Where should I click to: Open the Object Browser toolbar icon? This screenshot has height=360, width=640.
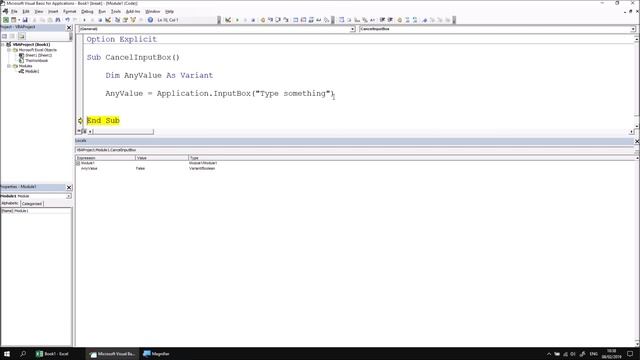pos(133,20)
